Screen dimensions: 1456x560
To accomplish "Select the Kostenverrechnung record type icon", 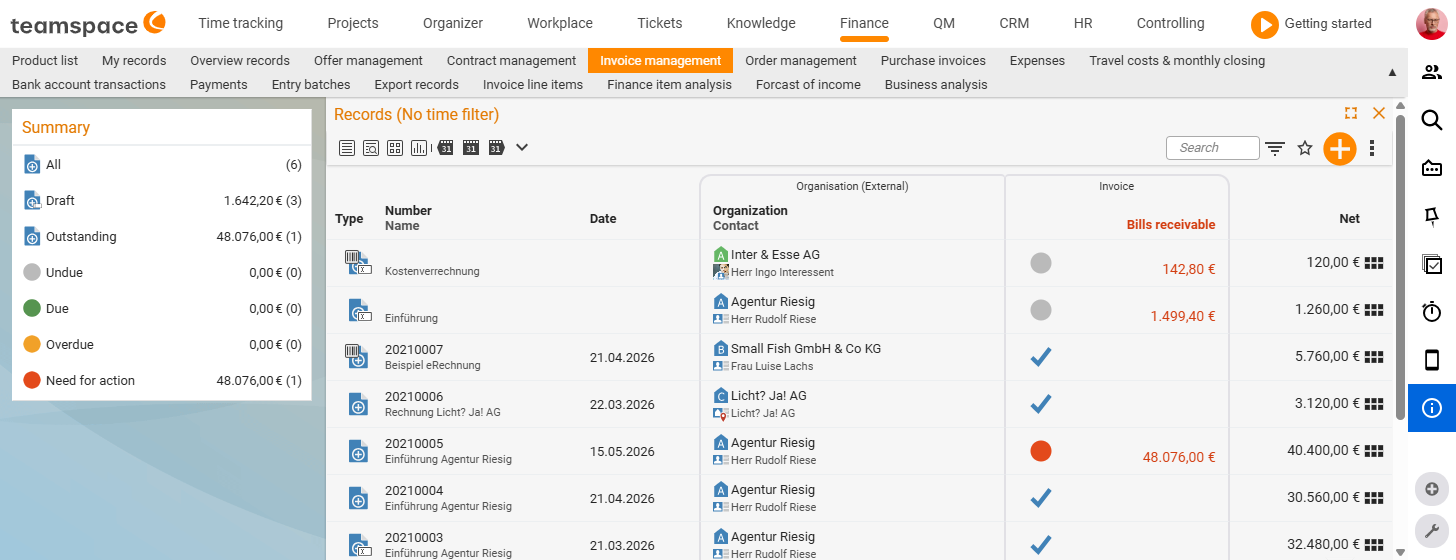I will click(358, 263).
